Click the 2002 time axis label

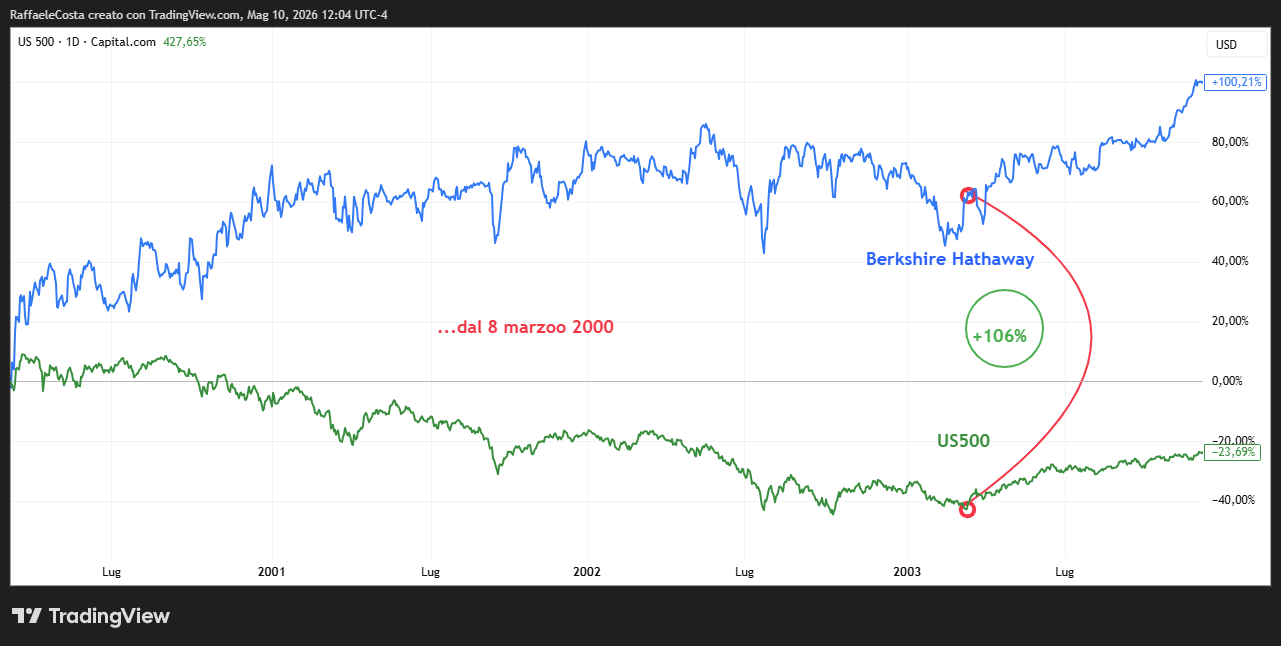(587, 572)
